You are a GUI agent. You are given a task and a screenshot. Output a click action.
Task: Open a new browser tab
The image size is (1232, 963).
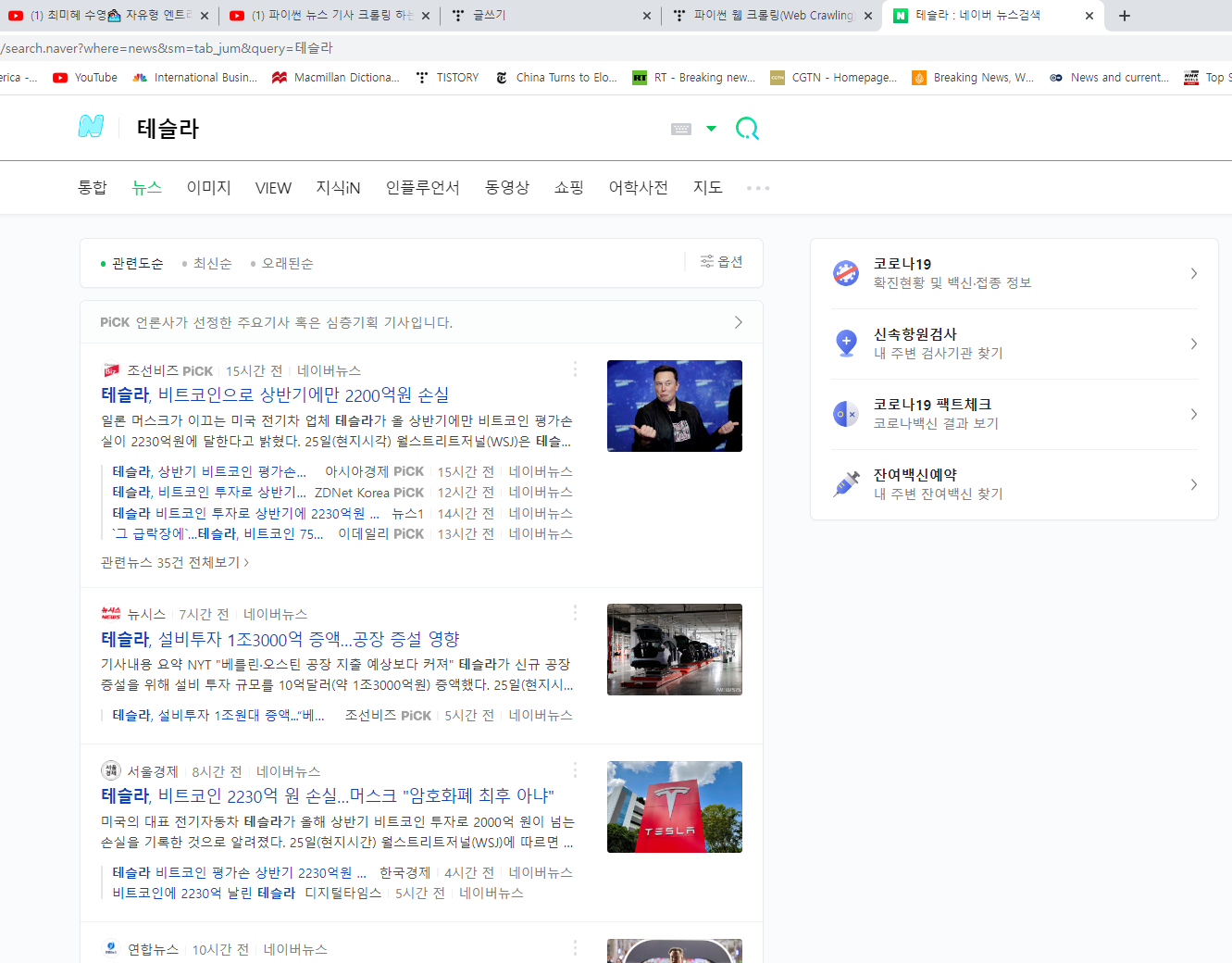(x=1125, y=16)
